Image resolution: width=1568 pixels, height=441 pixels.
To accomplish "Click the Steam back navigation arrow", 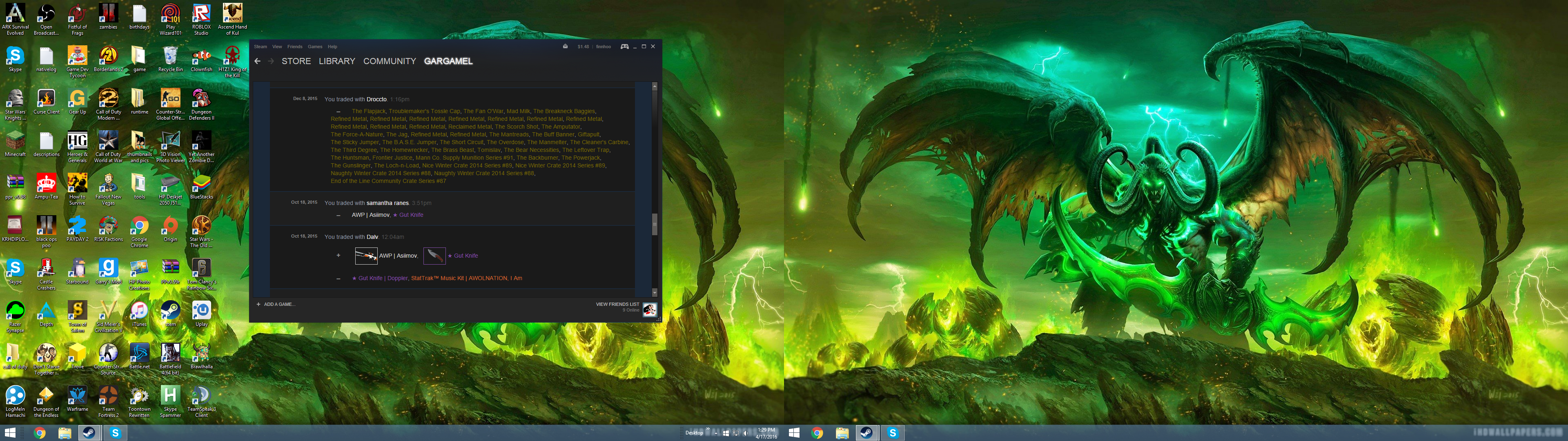I will pos(258,61).
